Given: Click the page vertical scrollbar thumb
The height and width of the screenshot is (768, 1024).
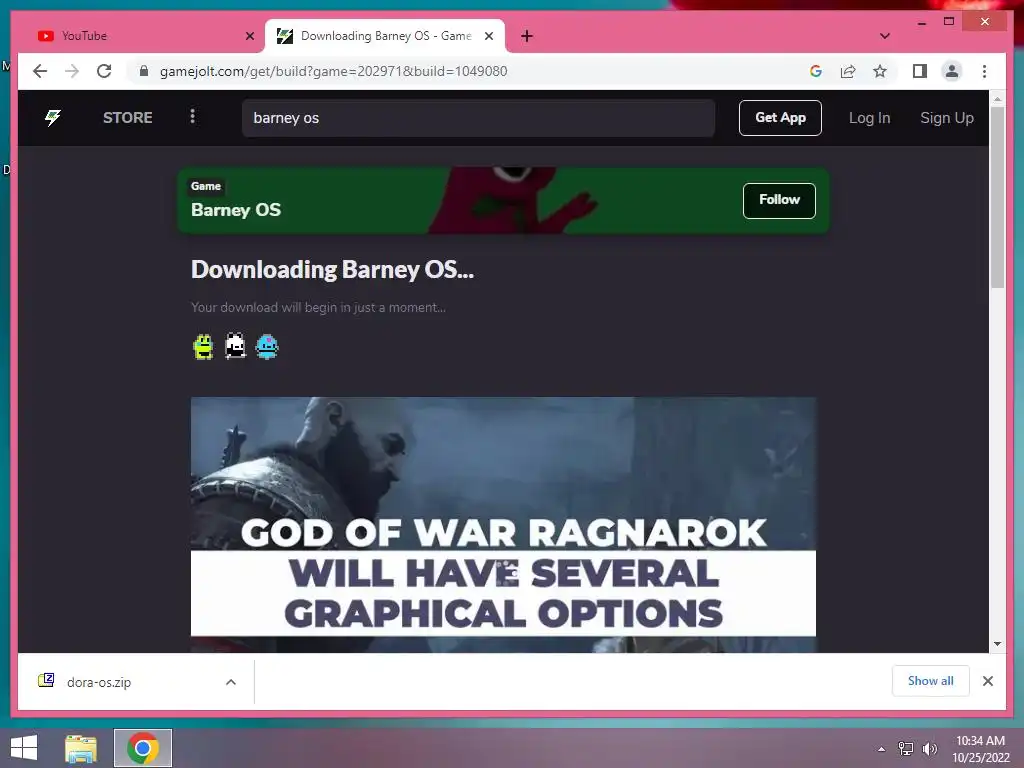Looking at the screenshot, I should point(997,196).
